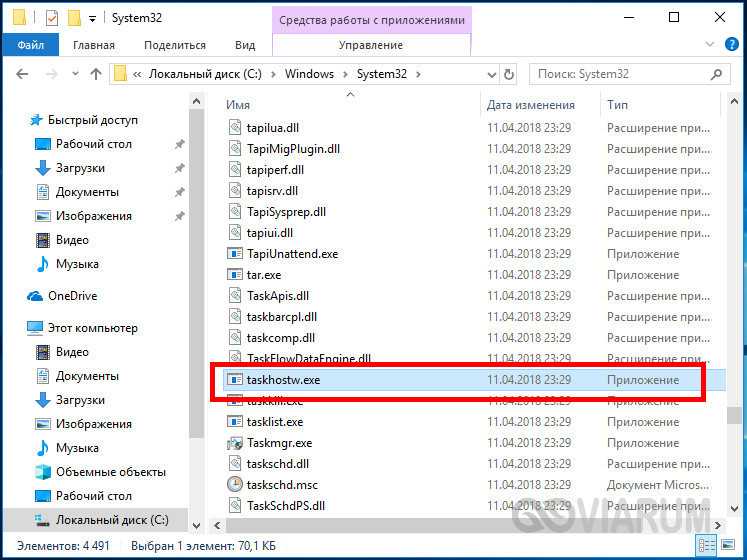Switch to details view in status bar
The image size is (747, 560).
click(x=706, y=545)
